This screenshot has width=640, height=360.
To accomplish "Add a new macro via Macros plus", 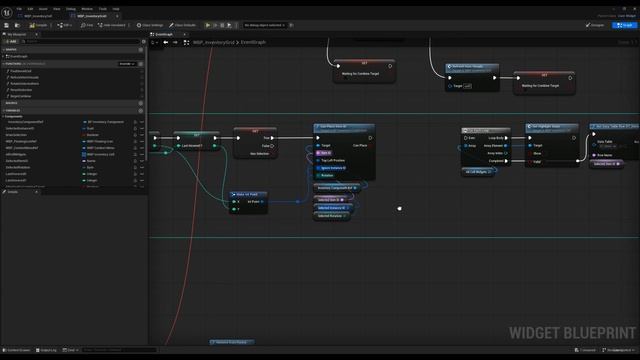I will (141, 103).
